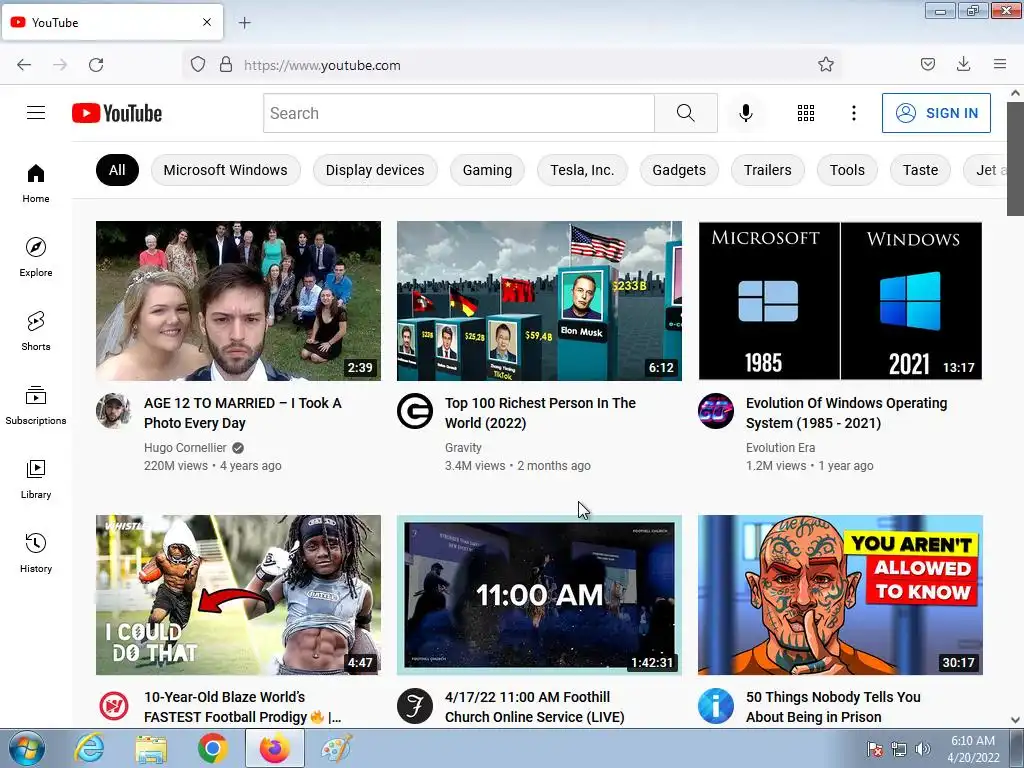This screenshot has width=1024, height=768.
Task: Open the Firefox downloads icon
Action: [x=963, y=65]
